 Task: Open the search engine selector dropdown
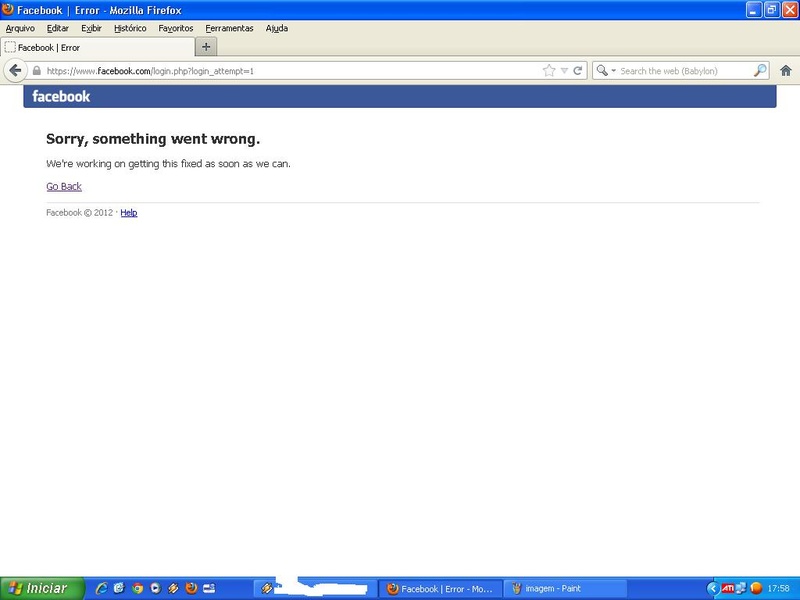pos(606,70)
